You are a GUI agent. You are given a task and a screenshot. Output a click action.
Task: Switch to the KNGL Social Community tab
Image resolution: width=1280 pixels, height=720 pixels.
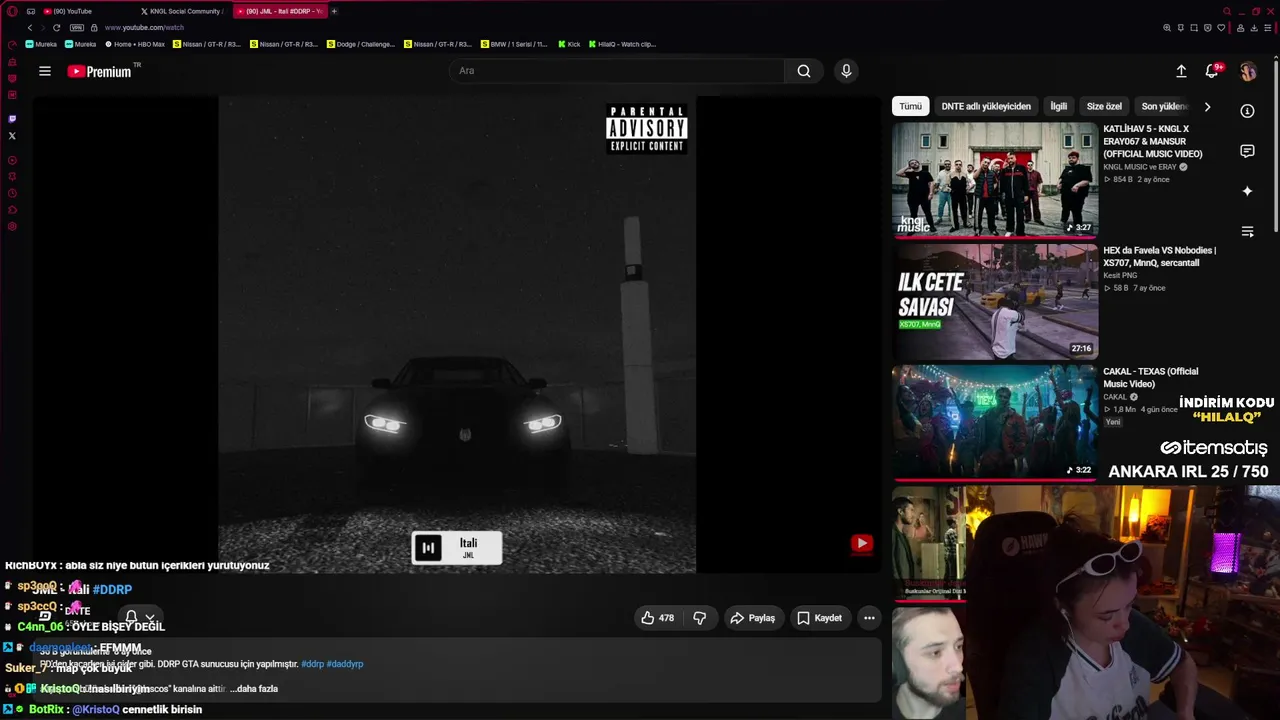[182, 11]
